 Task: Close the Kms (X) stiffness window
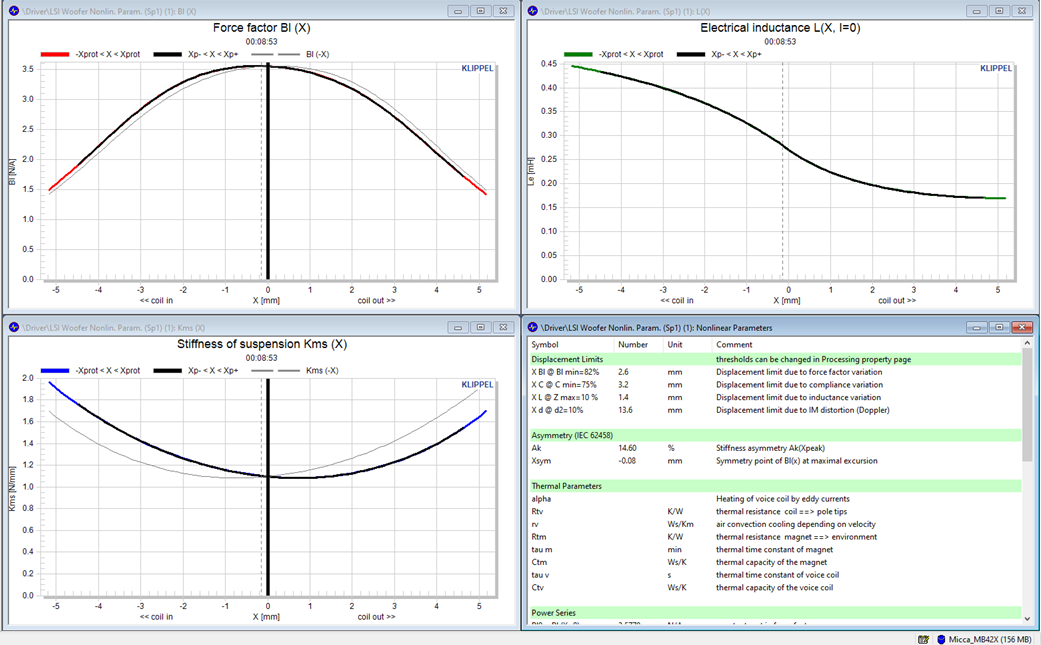point(504,327)
